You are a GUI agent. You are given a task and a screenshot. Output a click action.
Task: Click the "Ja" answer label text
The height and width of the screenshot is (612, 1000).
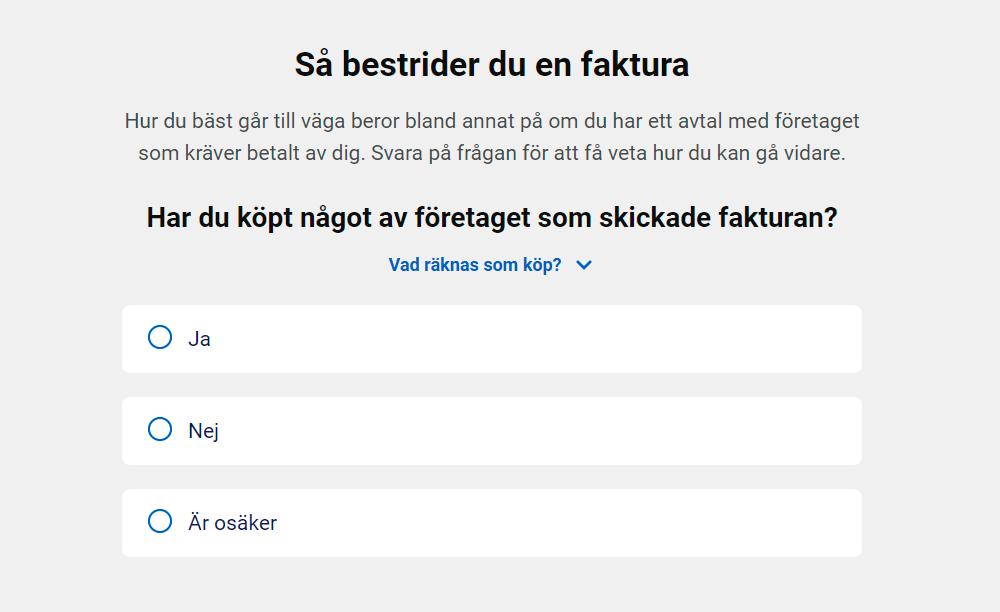pos(199,339)
